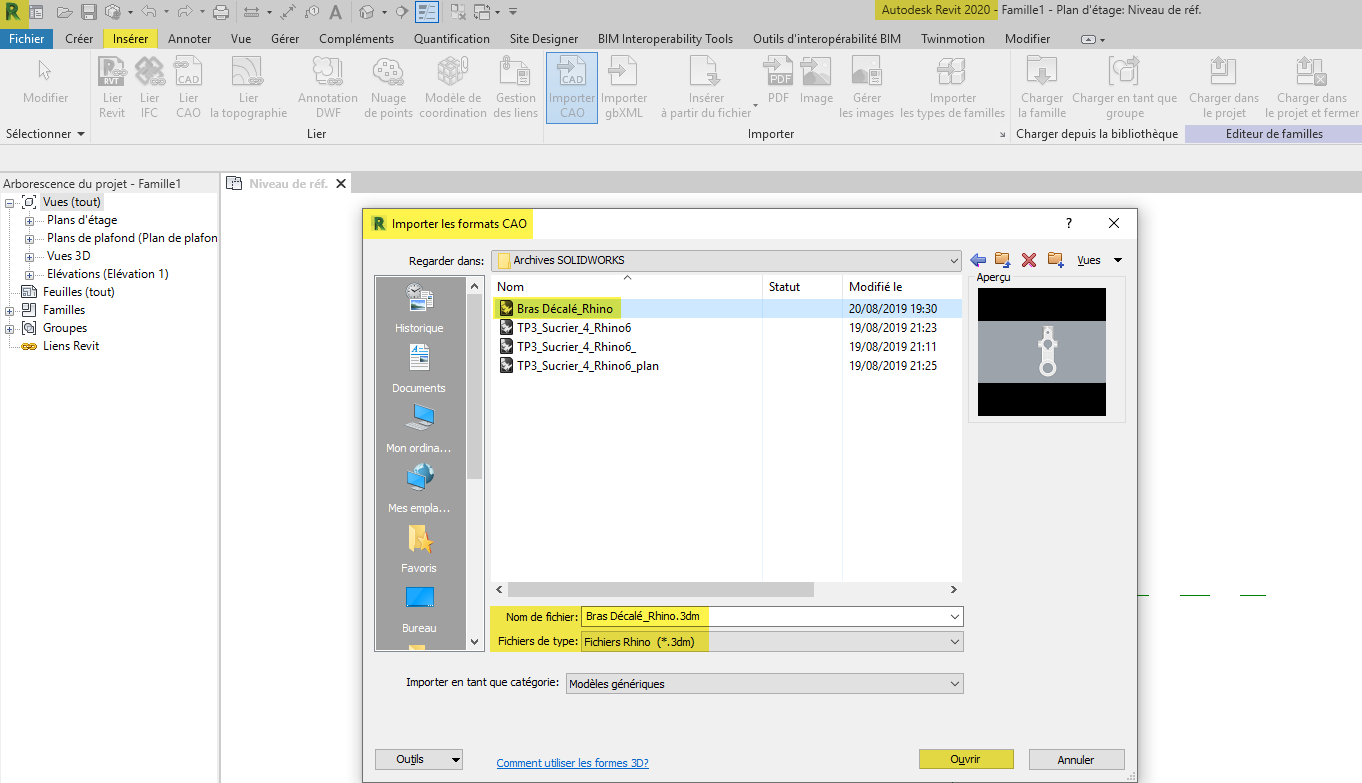Open the Fichiers de type dropdown
The height and width of the screenshot is (783, 1362).
[x=950, y=640]
